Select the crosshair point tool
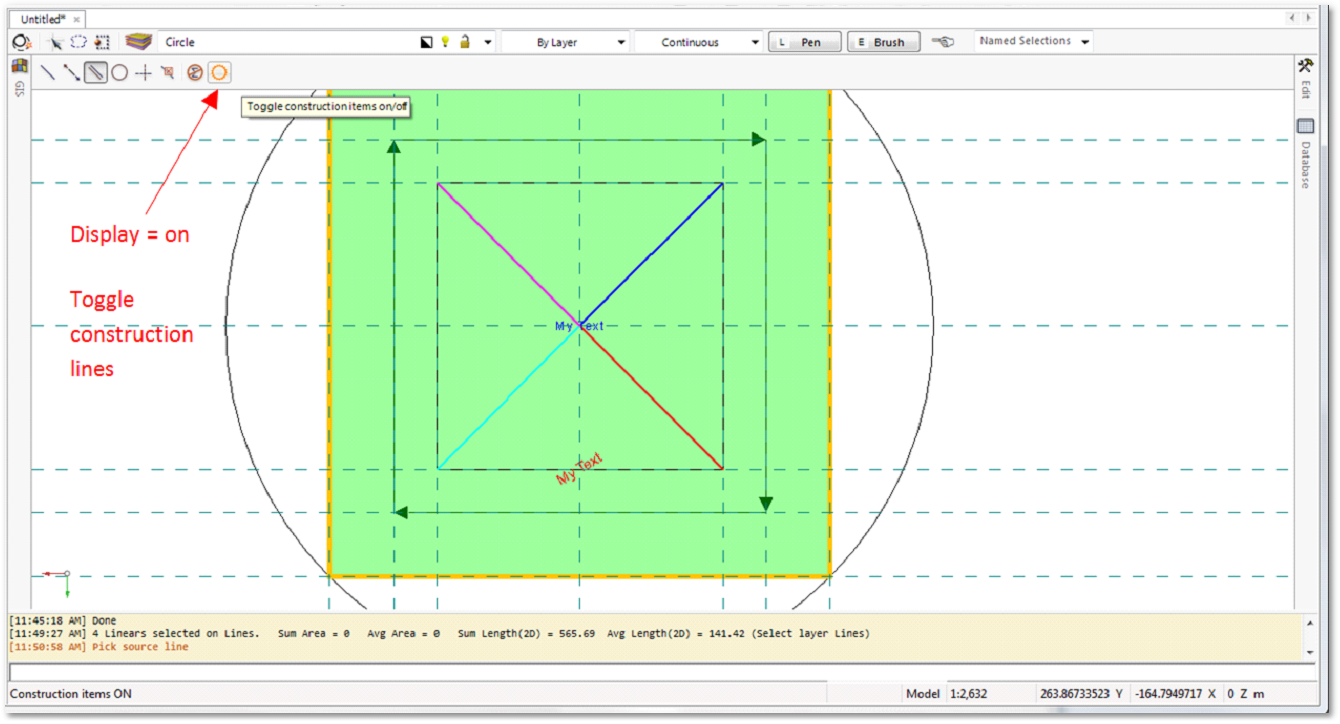Screen dimensions: 1340x724 pos(143,72)
